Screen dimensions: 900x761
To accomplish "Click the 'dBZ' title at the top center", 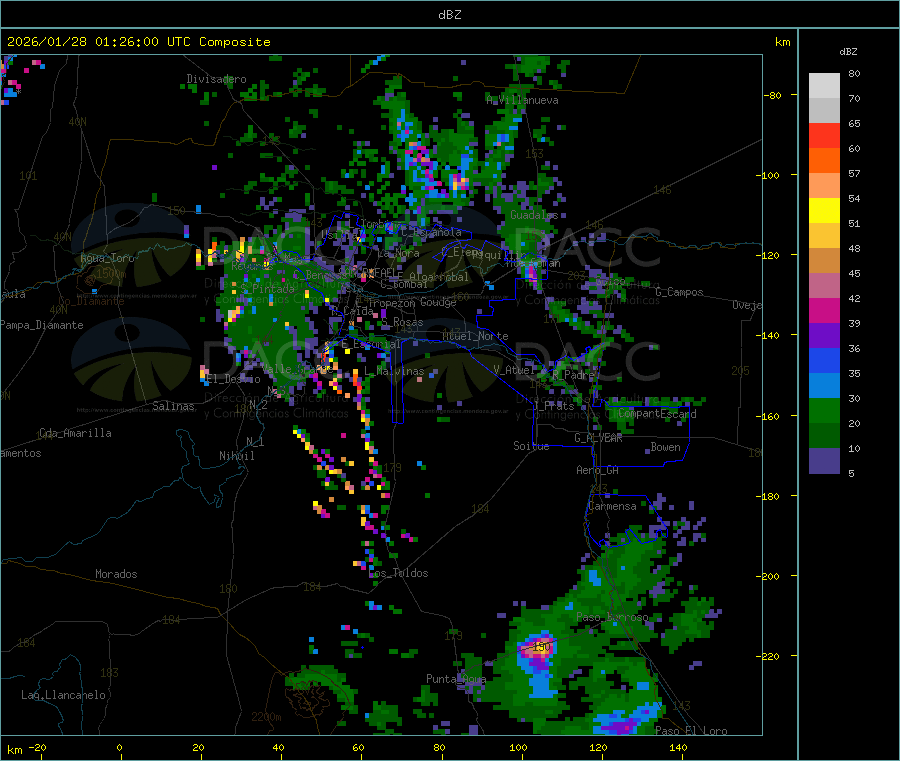I will click(449, 15).
